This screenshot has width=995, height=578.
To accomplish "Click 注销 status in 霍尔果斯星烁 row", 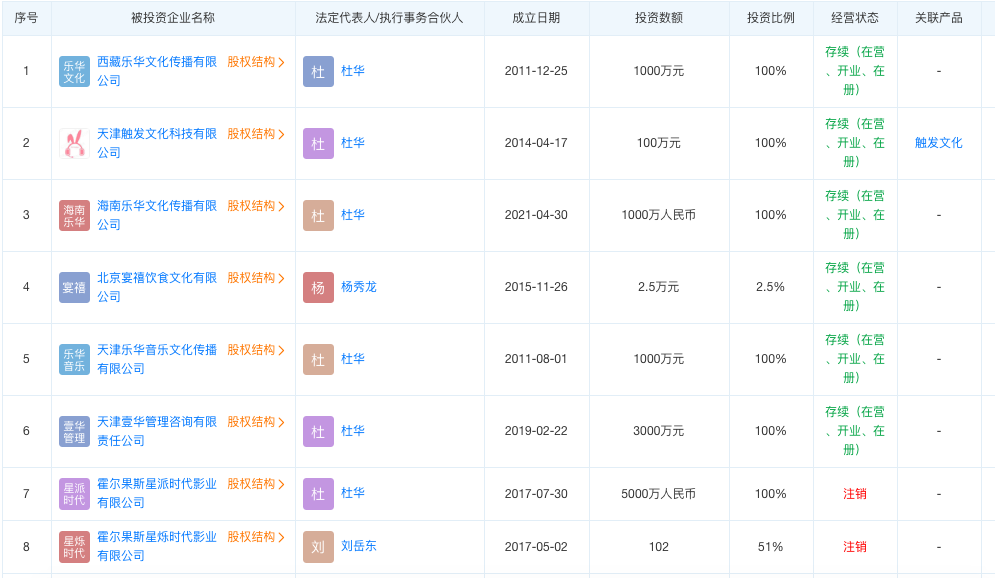I will 855,546.
